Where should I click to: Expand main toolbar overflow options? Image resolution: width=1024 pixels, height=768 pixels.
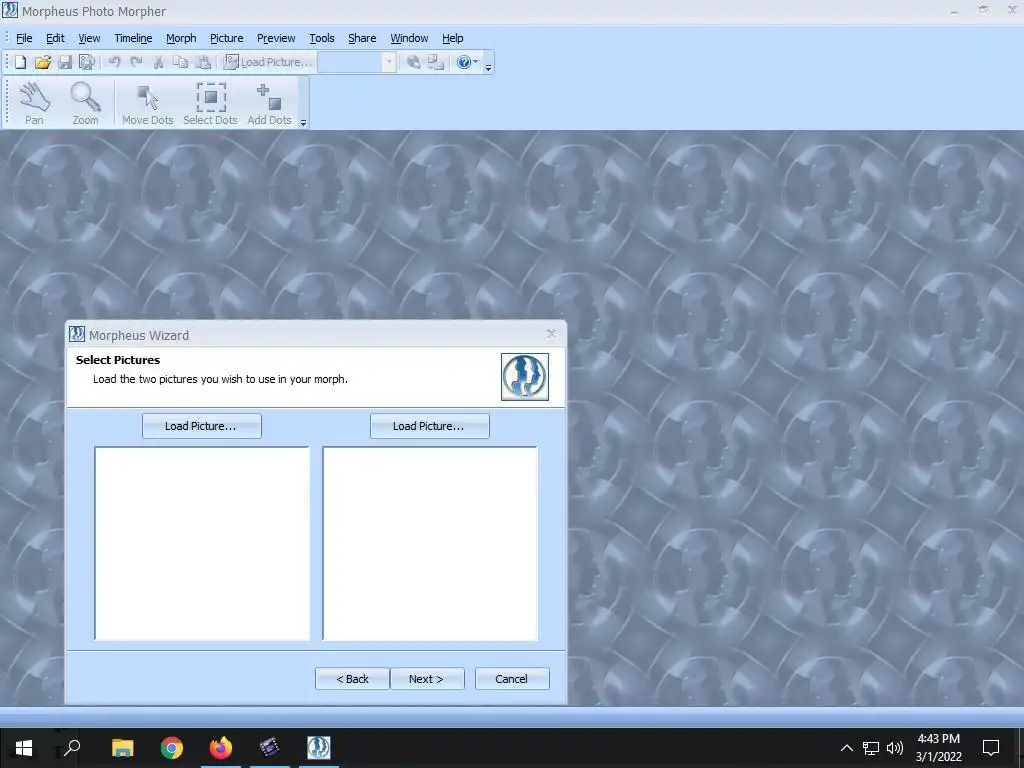click(x=488, y=67)
